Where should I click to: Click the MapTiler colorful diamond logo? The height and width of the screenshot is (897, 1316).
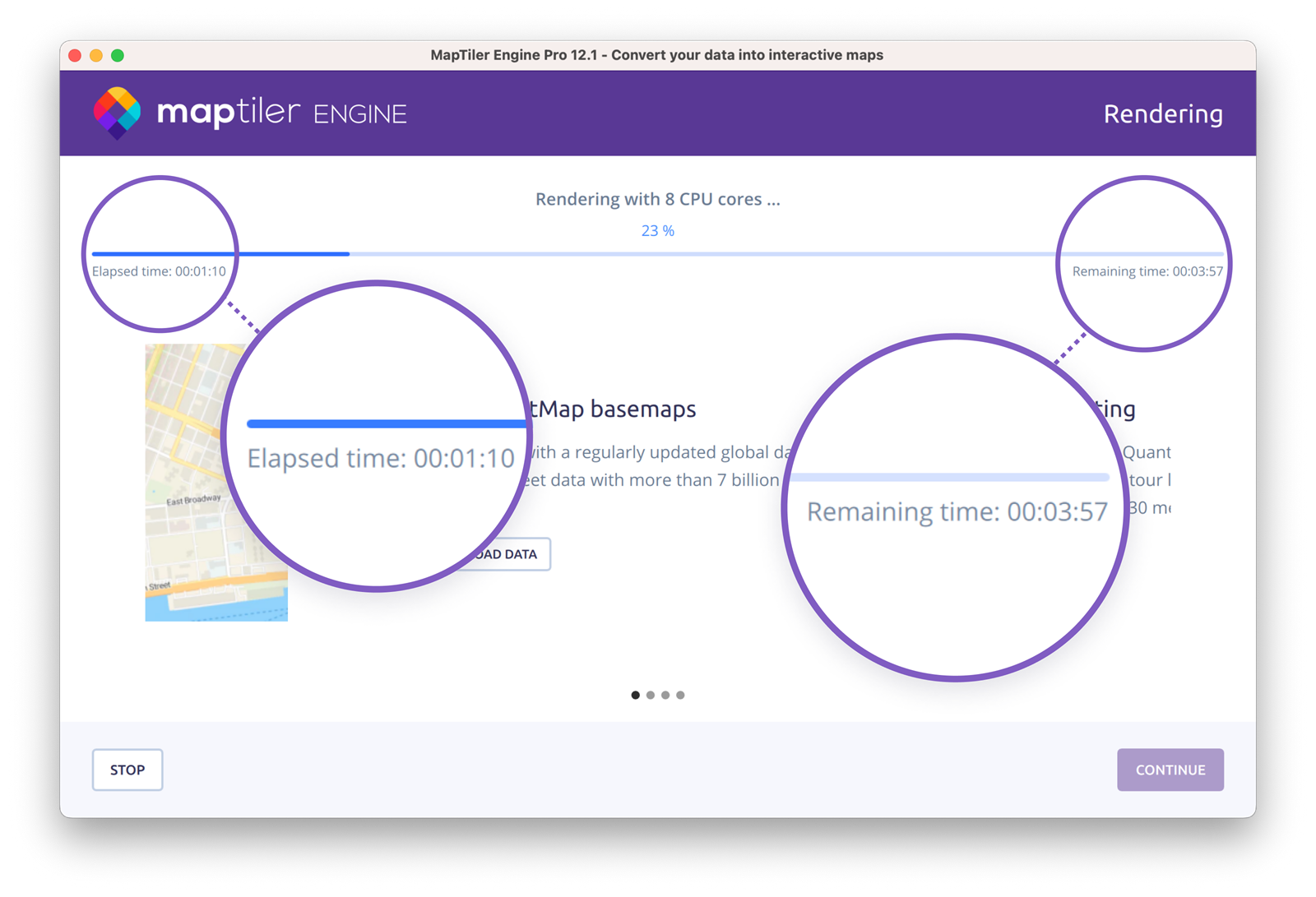coord(117,113)
